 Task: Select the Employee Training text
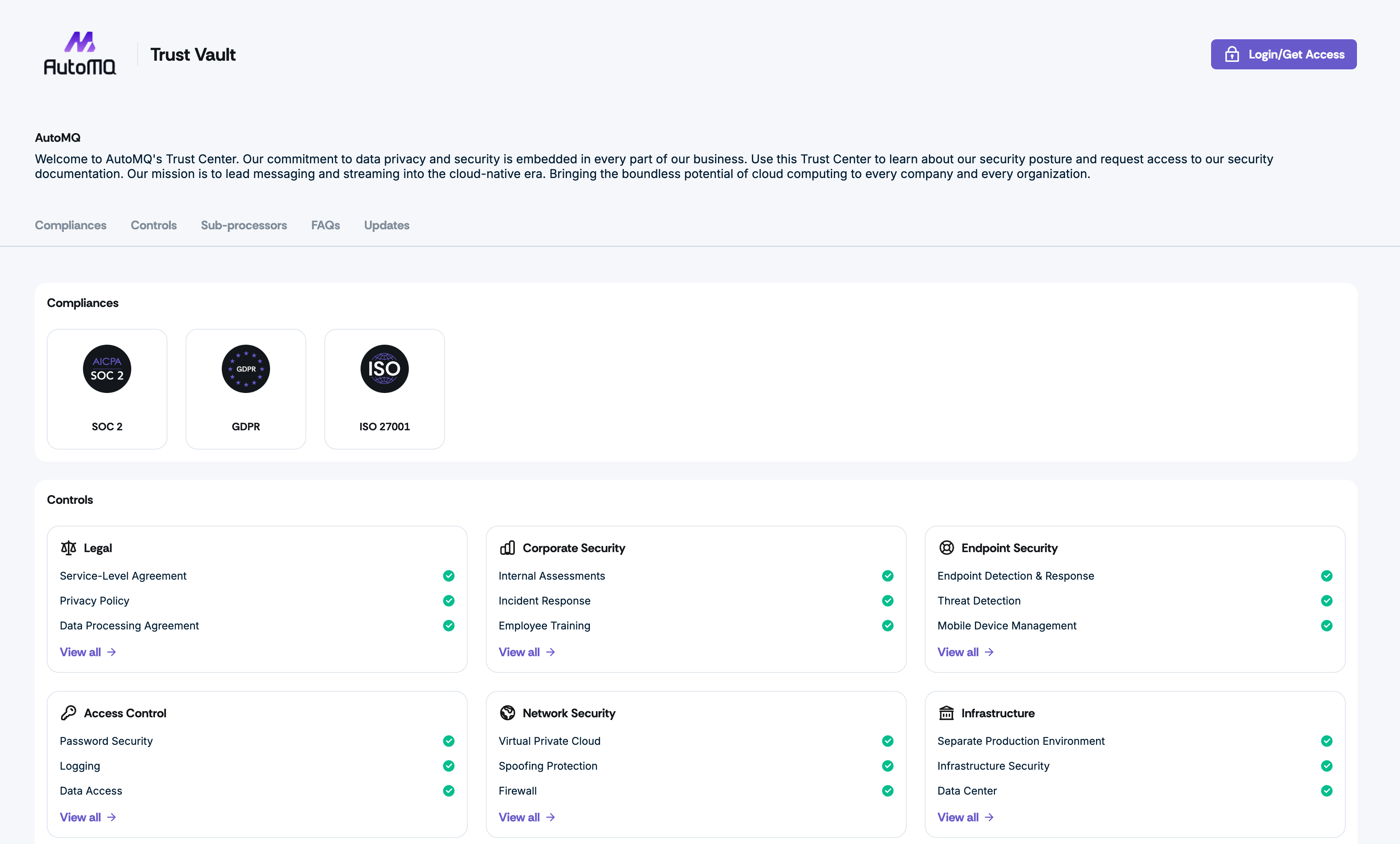pyautogui.click(x=544, y=626)
